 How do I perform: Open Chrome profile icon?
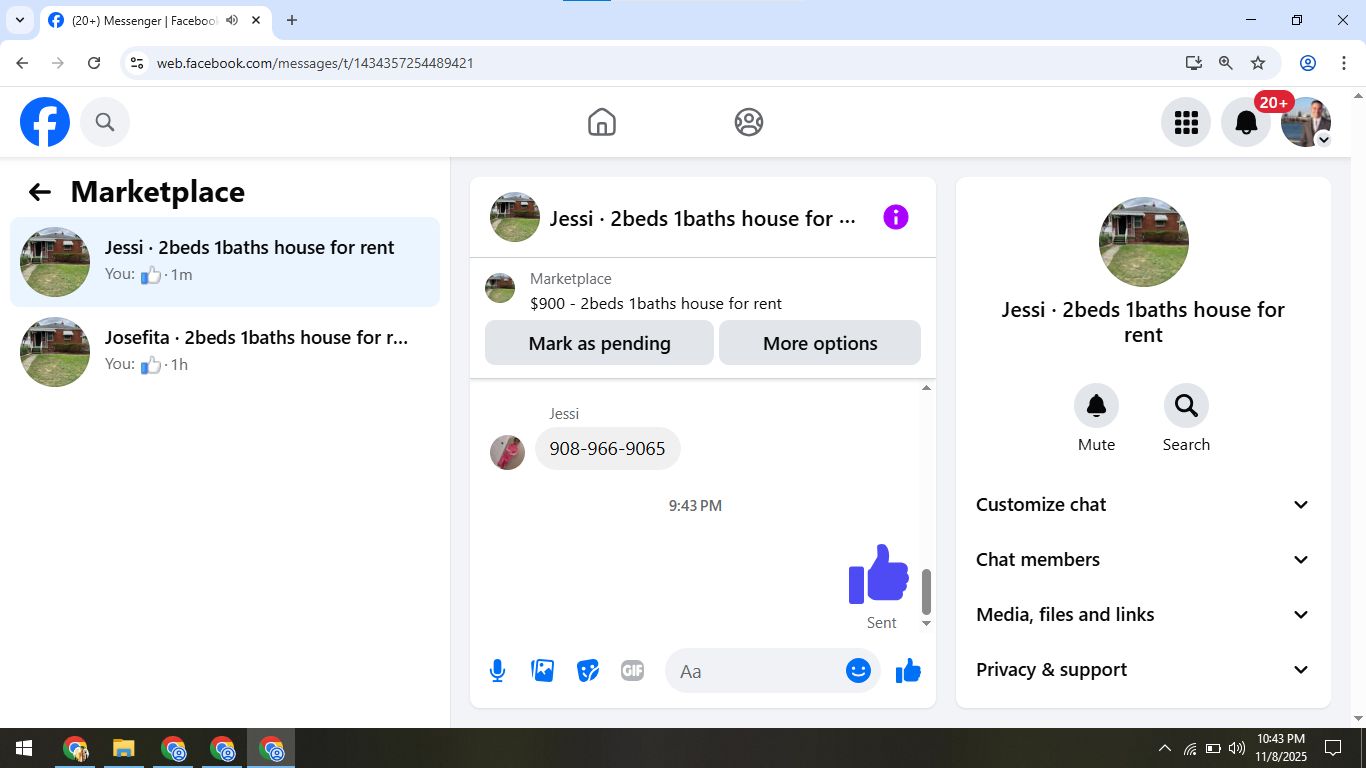pyautogui.click(x=1308, y=63)
